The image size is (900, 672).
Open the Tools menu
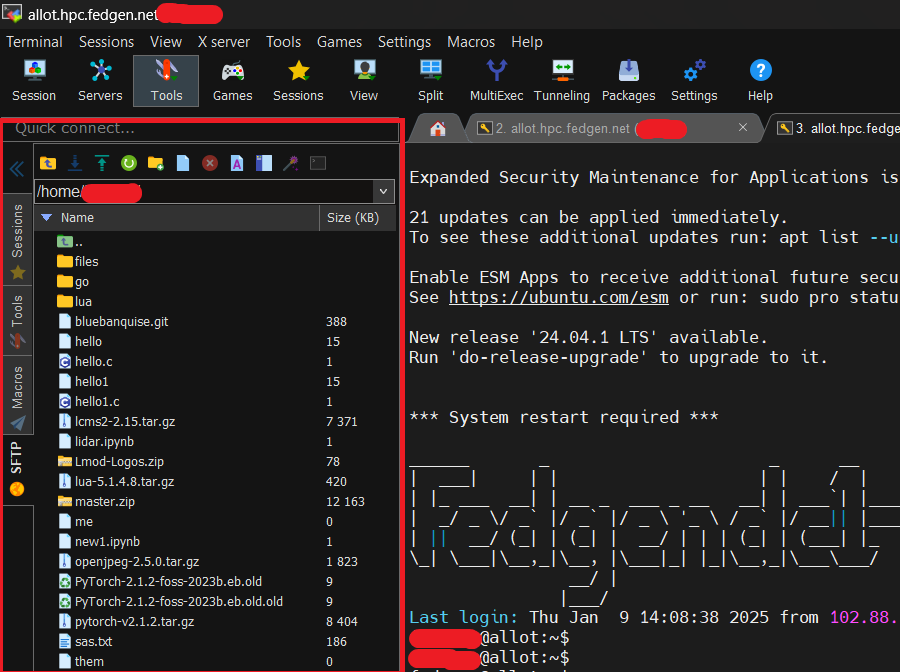pyautogui.click(x=284, y=42)
